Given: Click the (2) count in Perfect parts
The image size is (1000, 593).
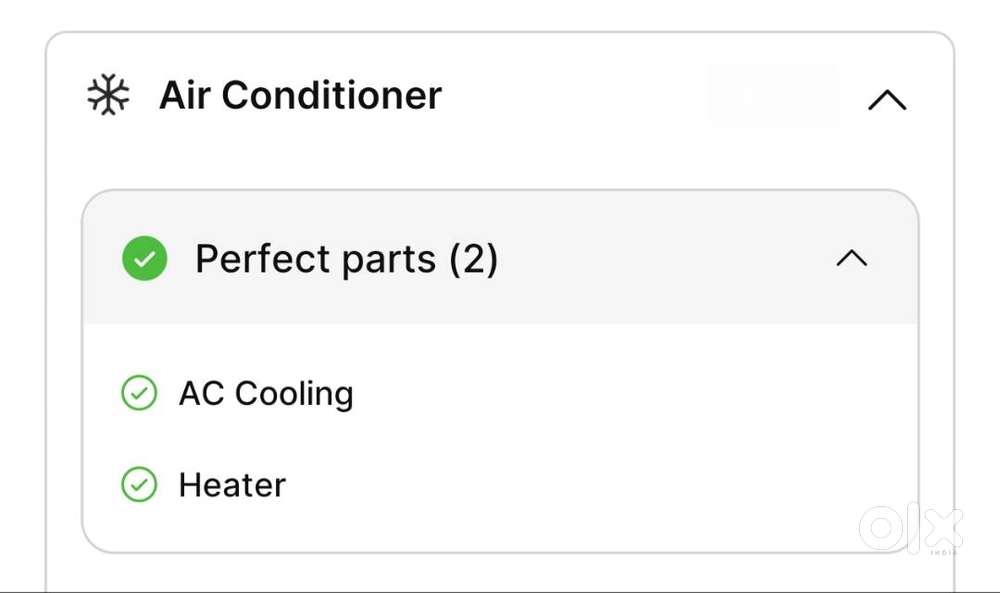Looking at the screenshot, I should (x=473, y=259).
